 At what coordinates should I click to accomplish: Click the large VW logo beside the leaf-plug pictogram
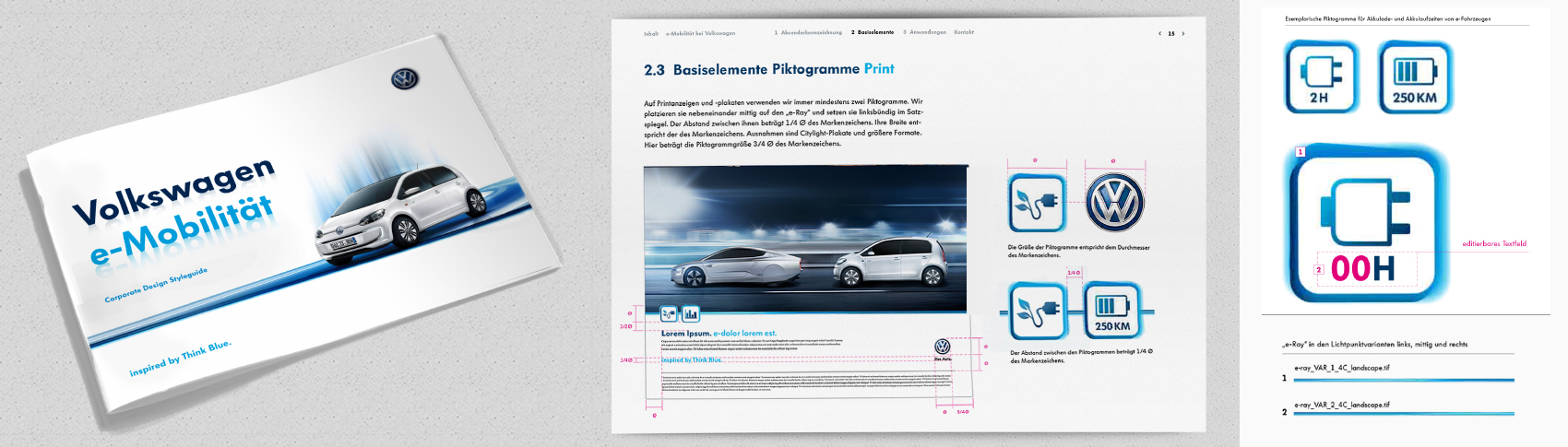[1115, 203]
